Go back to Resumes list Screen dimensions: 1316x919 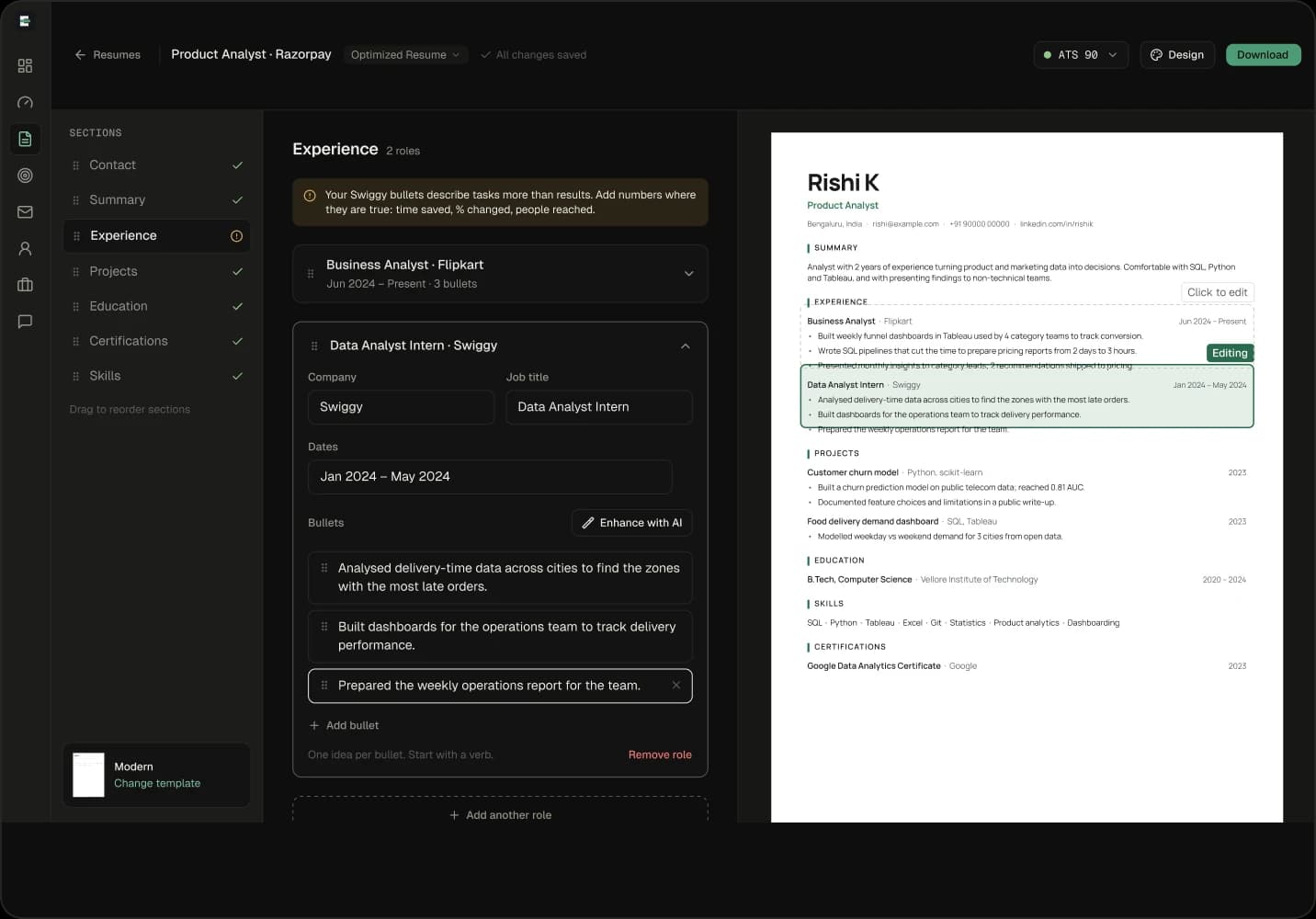click(108, 55)
